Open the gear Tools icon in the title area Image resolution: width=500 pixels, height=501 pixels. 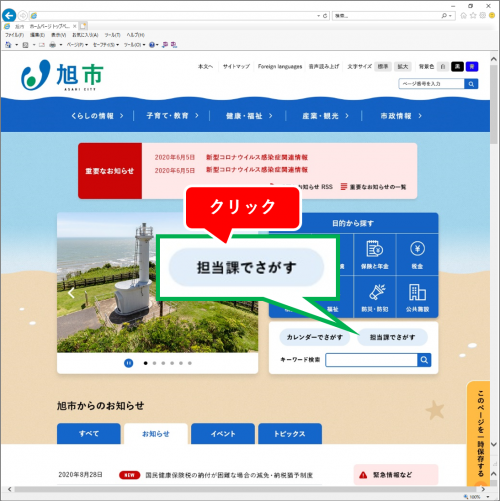(482, 16)
